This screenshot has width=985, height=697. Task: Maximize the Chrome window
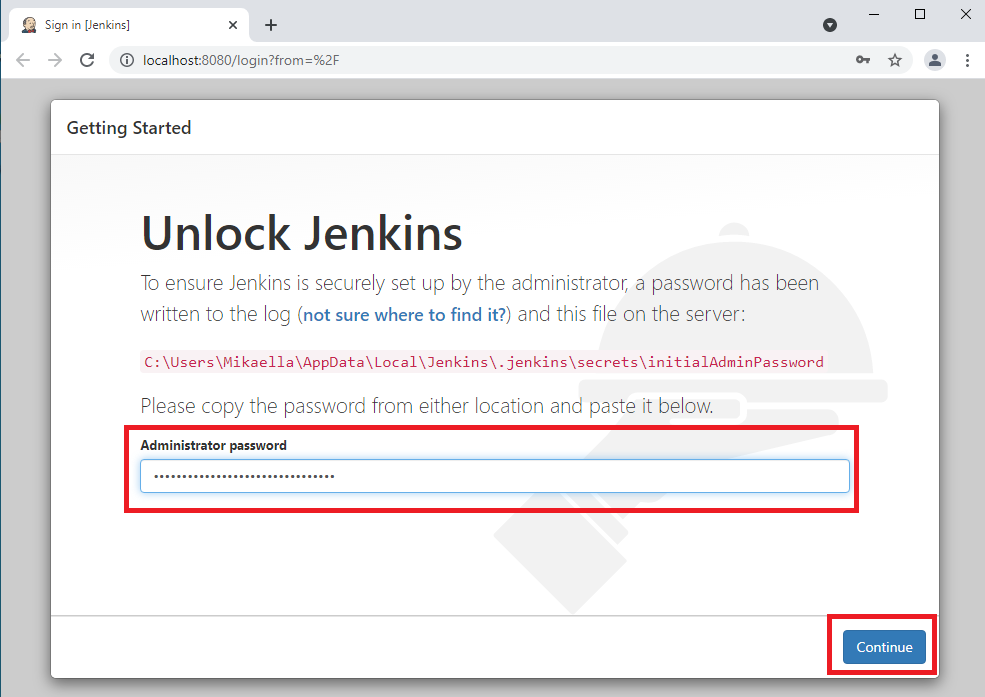coord(920,14)
